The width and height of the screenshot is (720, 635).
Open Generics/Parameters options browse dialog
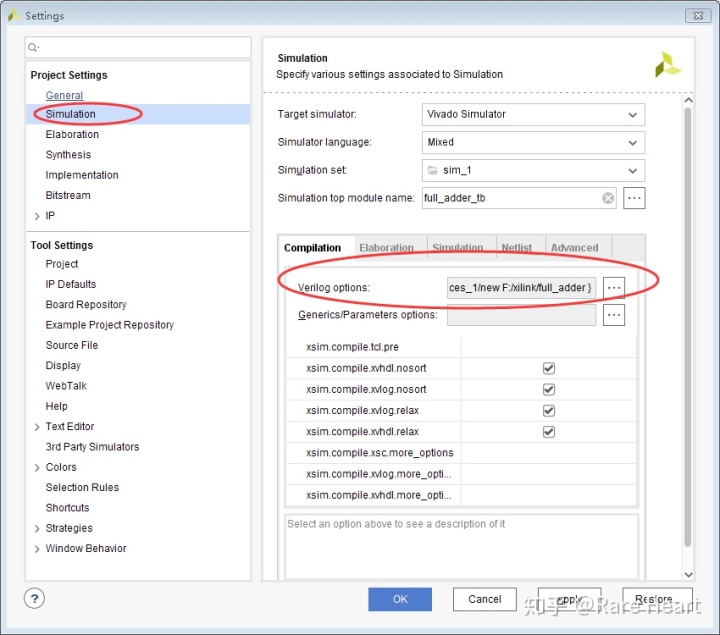pos(614,315)
